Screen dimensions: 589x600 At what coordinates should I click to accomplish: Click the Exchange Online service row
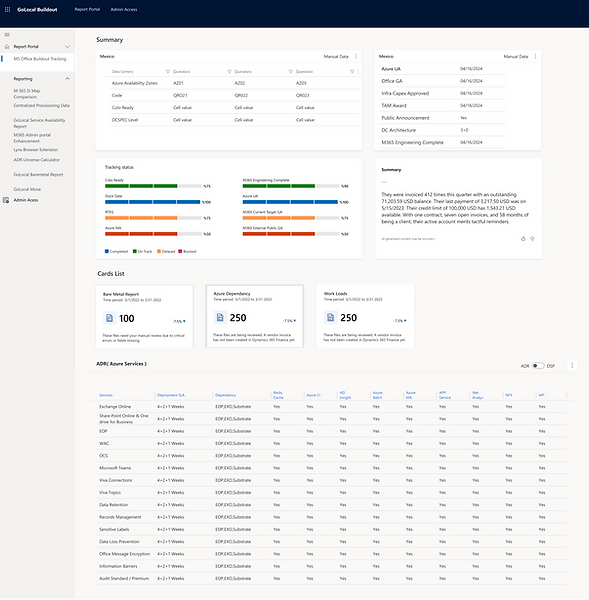click(x=331, y=406)
